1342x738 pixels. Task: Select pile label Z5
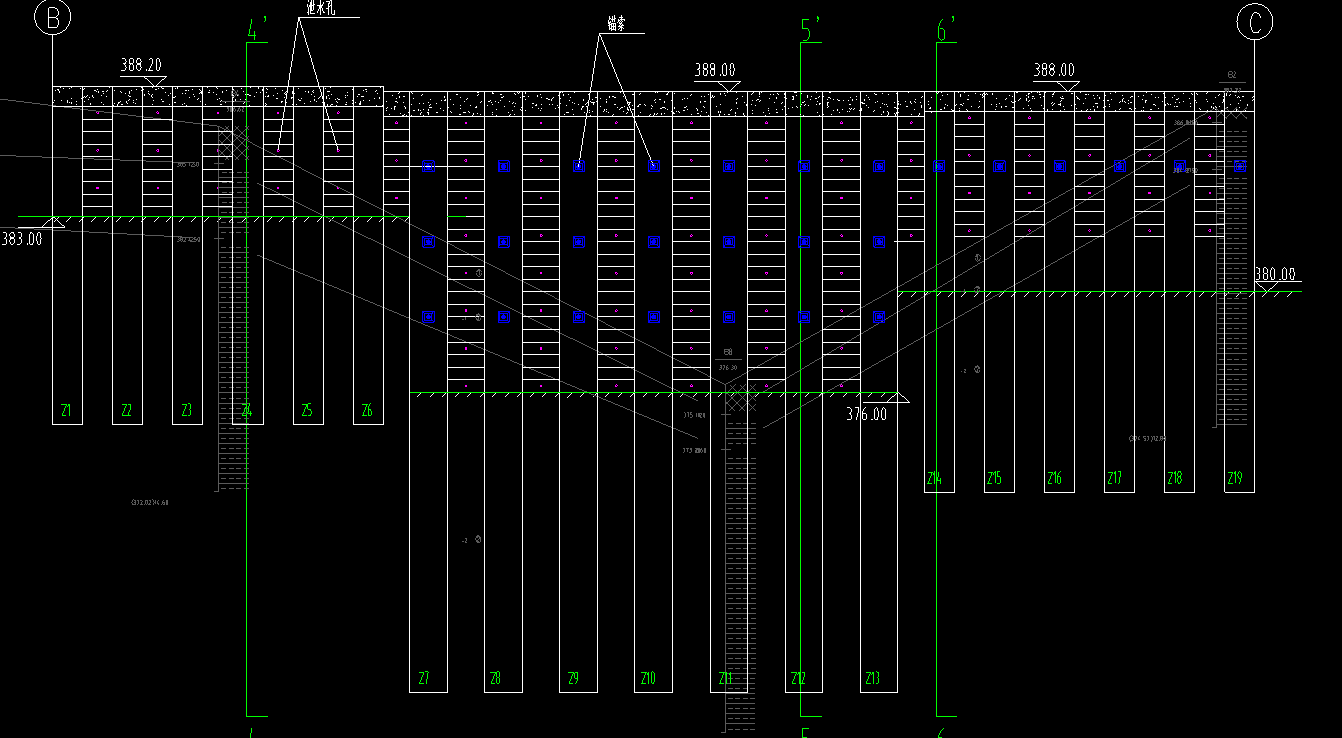(x=306, y=410)
